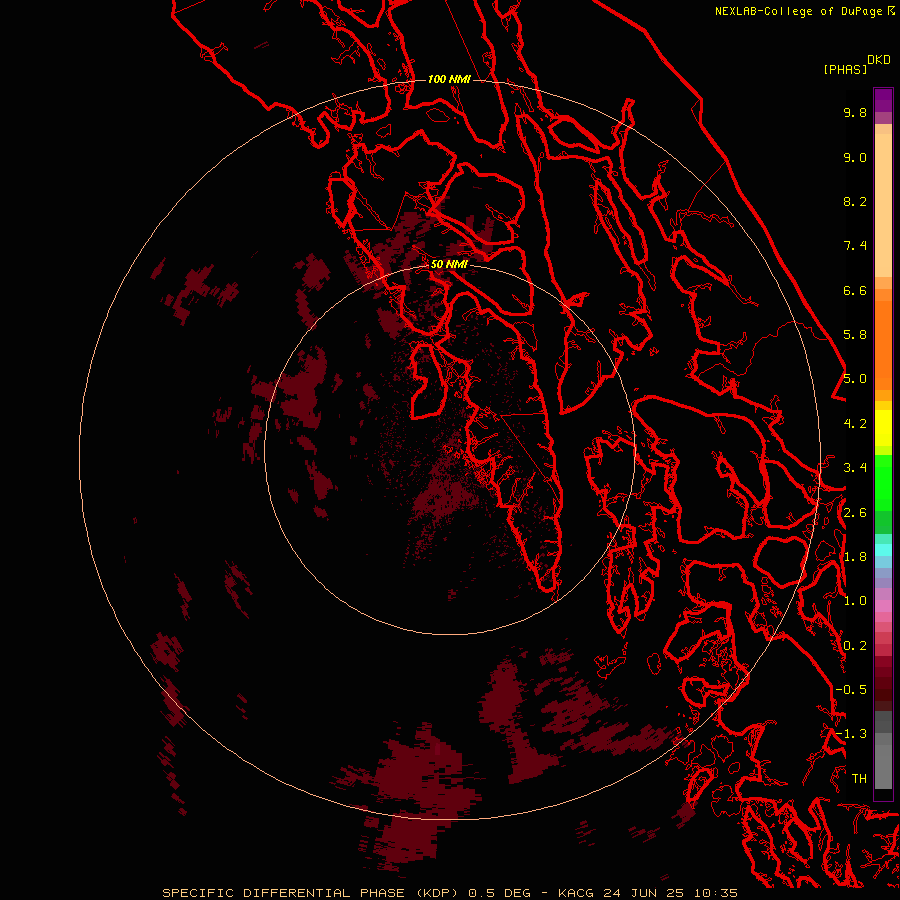Screen dimensions: 900x900
Task: Click the '7.4' legend value
Action: (855, 246)
